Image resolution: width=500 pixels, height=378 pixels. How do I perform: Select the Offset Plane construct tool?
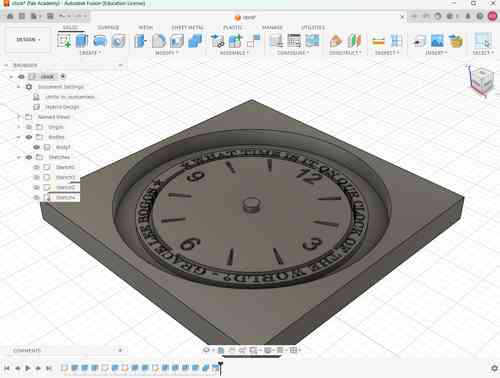coord(336,41)
